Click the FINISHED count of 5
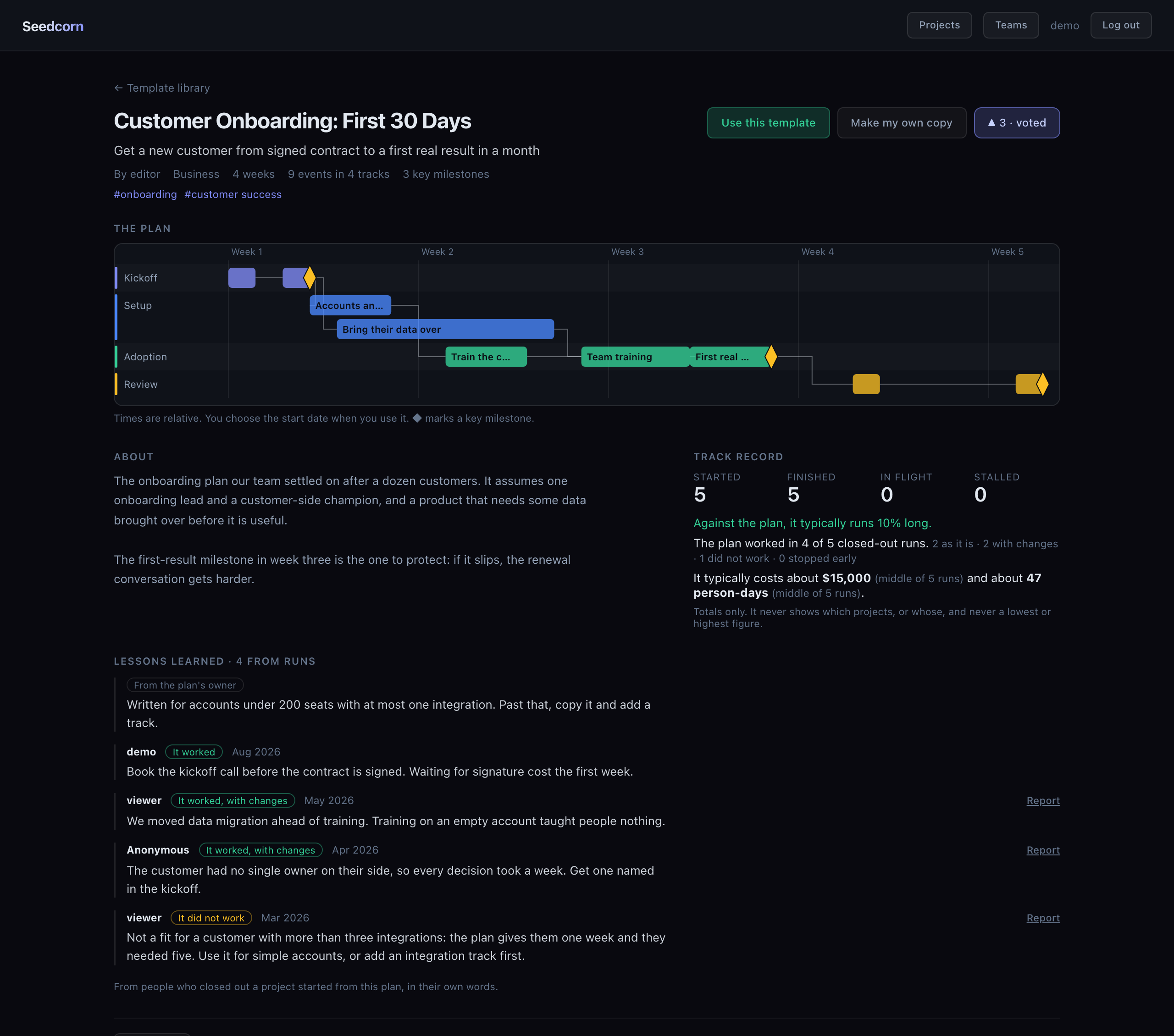 coord(793,495)
